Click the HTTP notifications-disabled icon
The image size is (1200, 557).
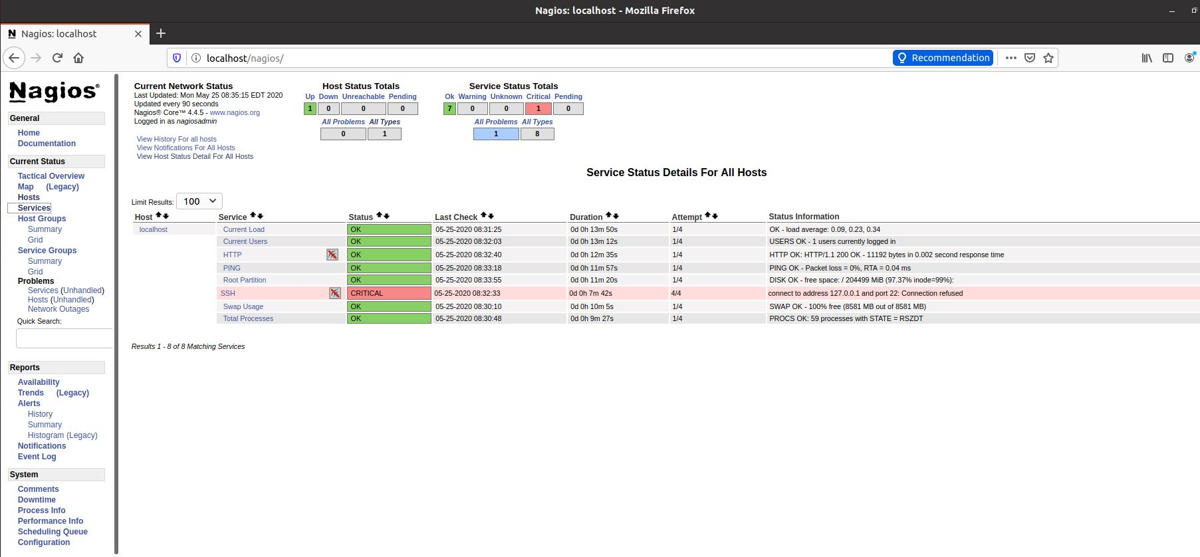coord(332,255)
